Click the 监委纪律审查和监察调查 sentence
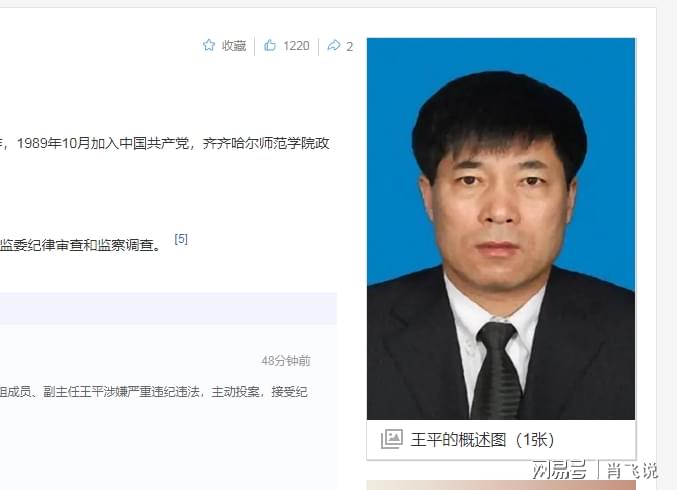The width and height of the screenshot is (677, 490). pyautogui.click(x=80, y=245)
